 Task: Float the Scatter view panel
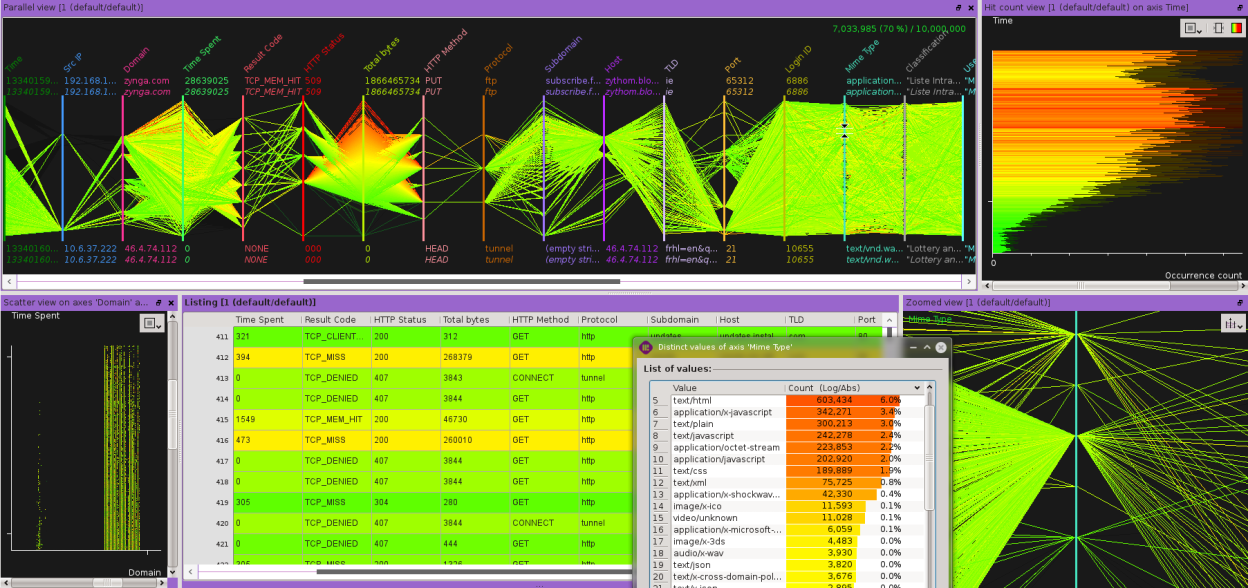(x=157, y=302)
